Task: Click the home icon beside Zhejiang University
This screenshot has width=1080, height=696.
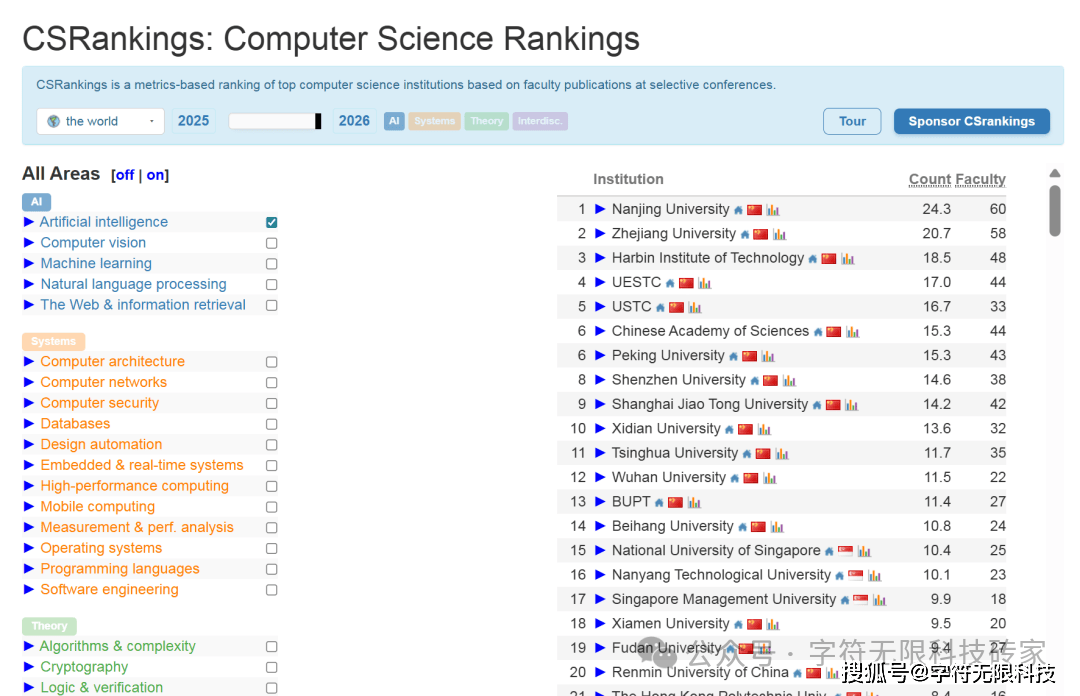Action: click(x=745, y=235)
